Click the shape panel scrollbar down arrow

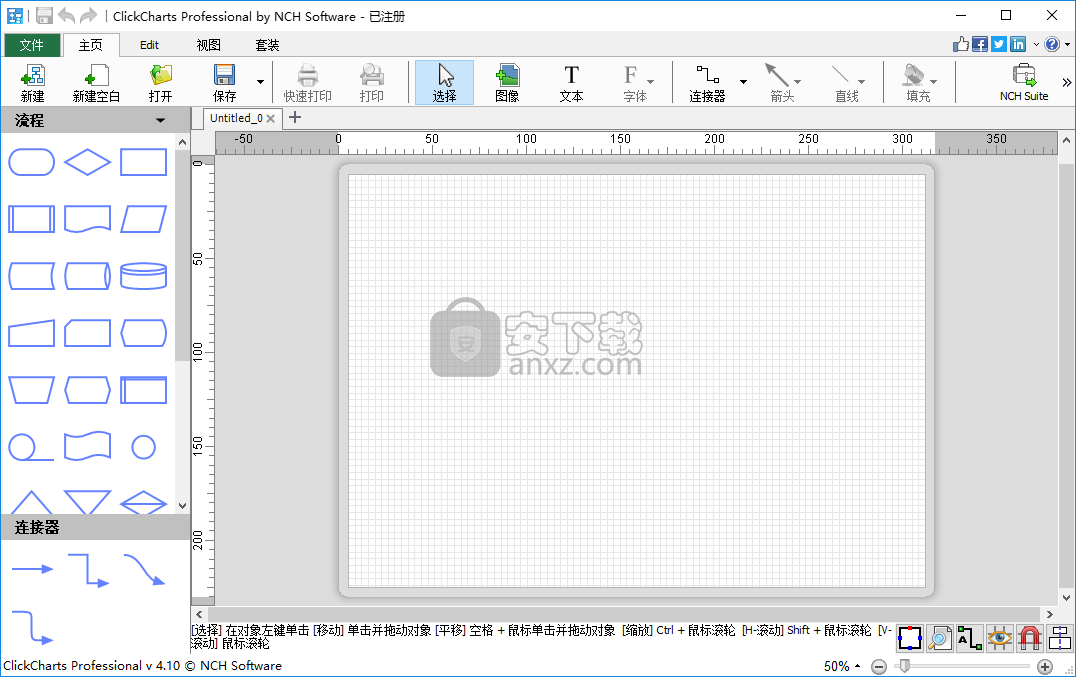click(x=182, y=506)
